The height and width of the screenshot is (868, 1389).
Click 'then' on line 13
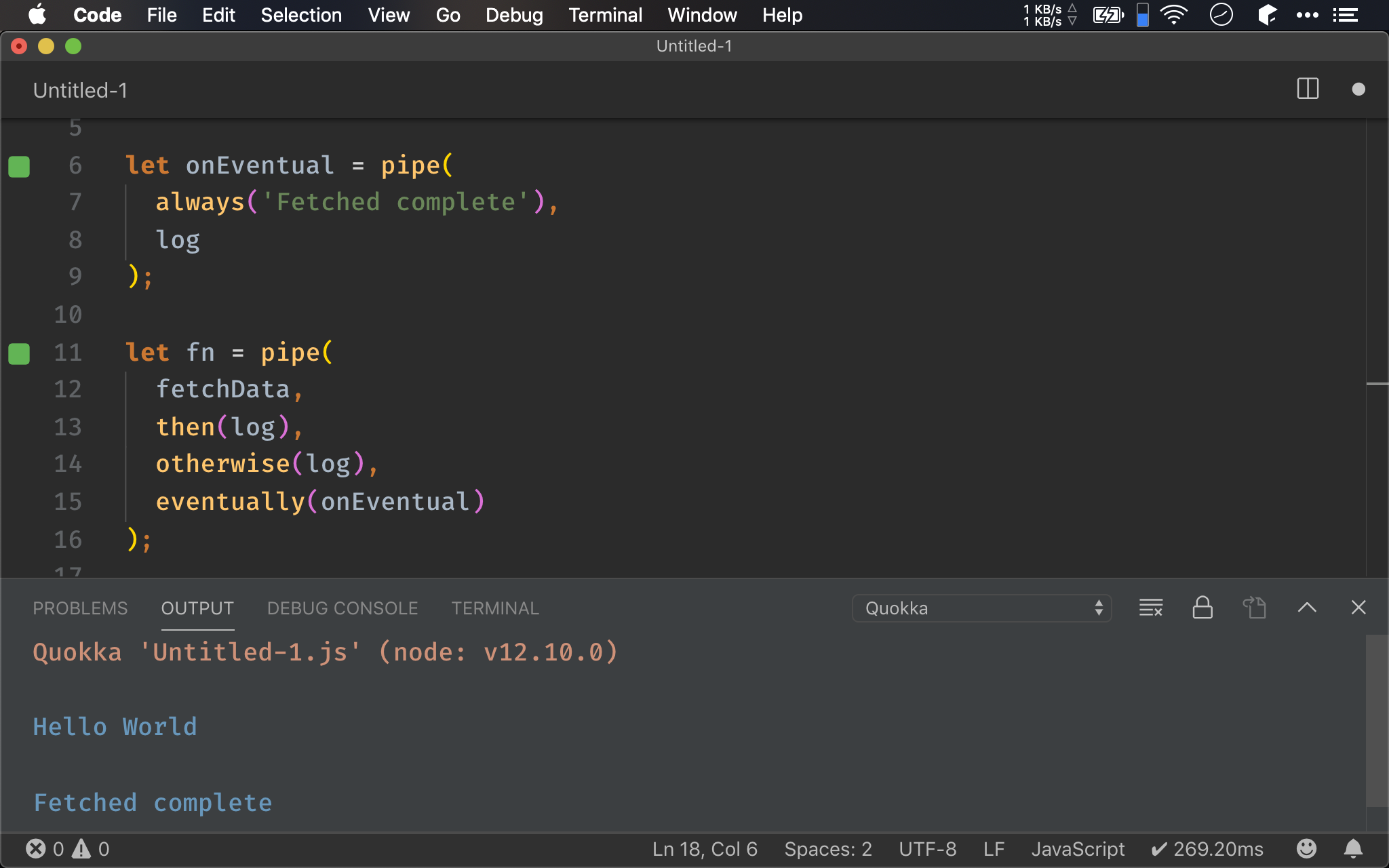(185, 427)
